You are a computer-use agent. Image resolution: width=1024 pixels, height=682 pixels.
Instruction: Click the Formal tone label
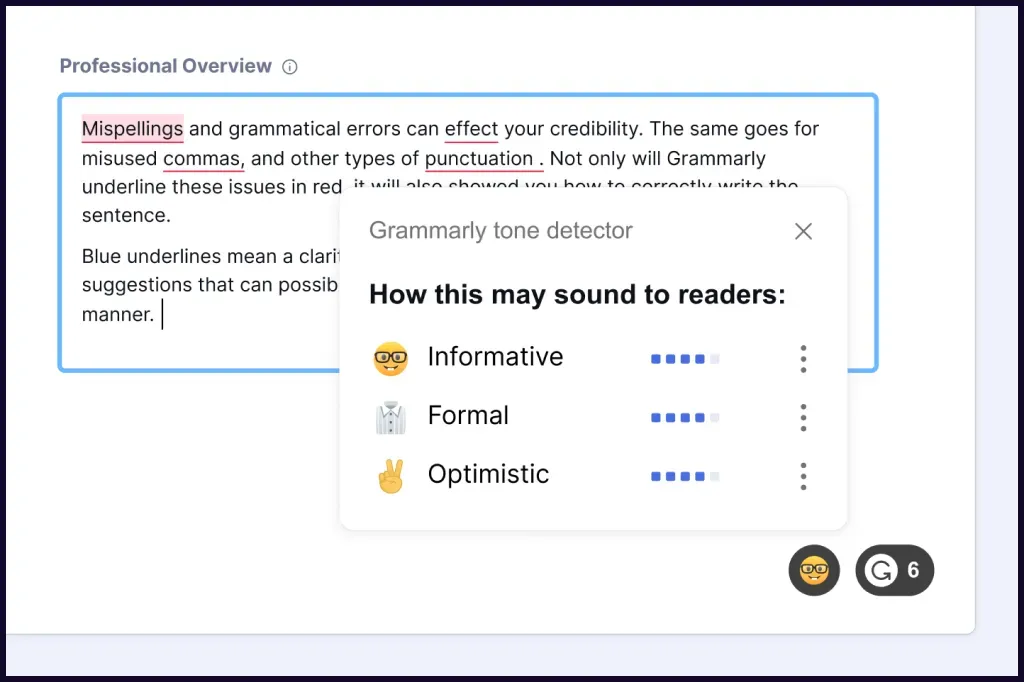(468, 415)
